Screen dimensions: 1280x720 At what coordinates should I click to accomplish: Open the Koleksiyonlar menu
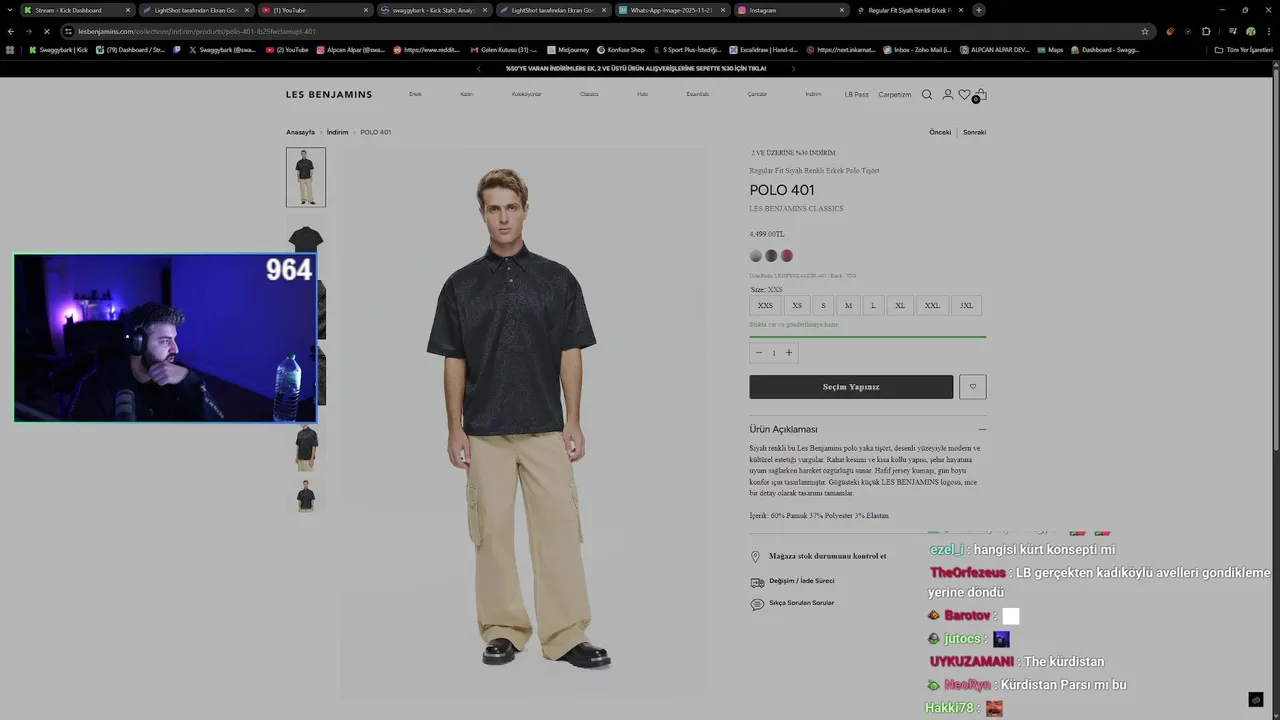(527, 95)
